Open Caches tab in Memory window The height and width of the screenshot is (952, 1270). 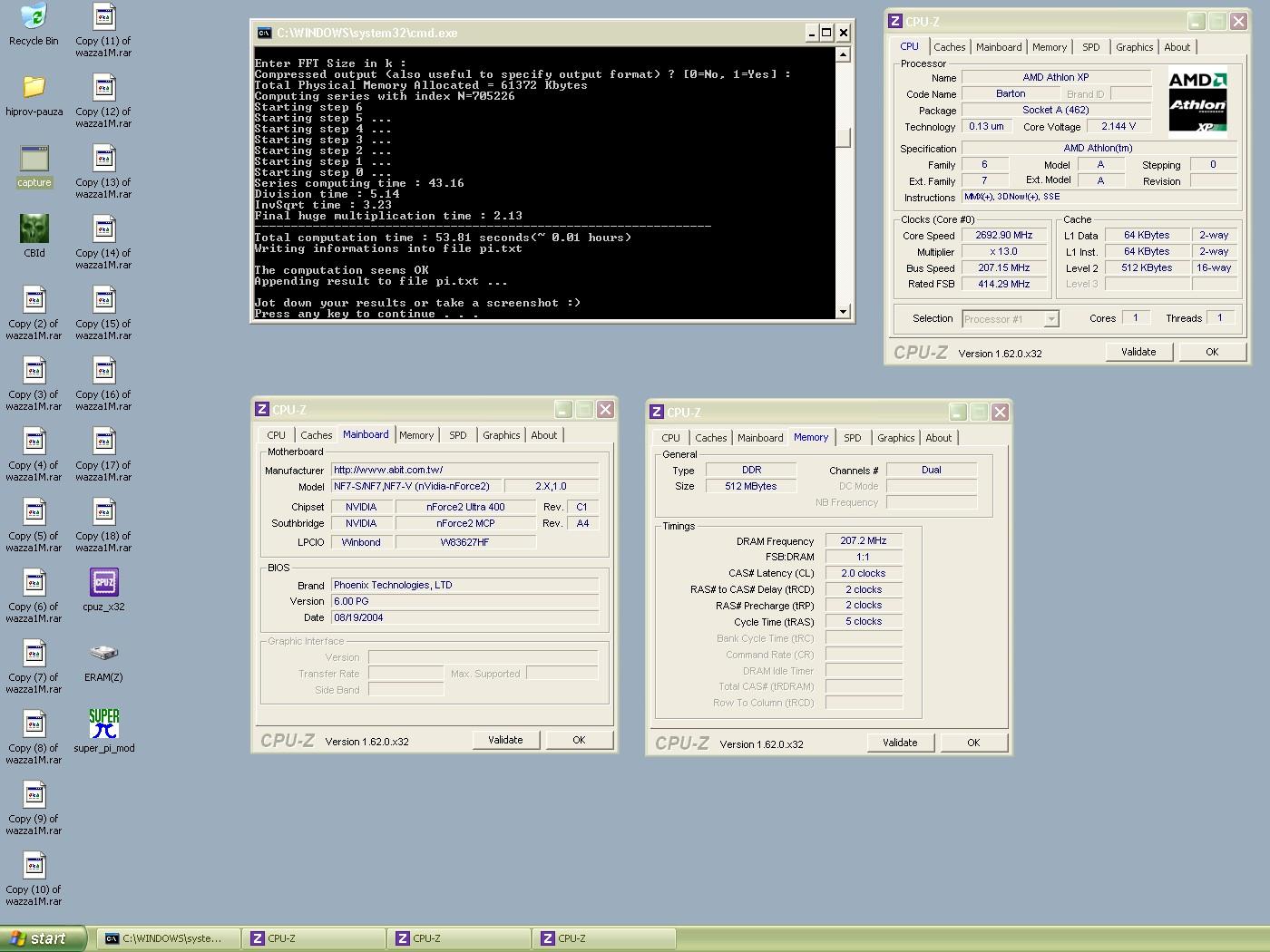pyautogui.click(x=711, y=438)
